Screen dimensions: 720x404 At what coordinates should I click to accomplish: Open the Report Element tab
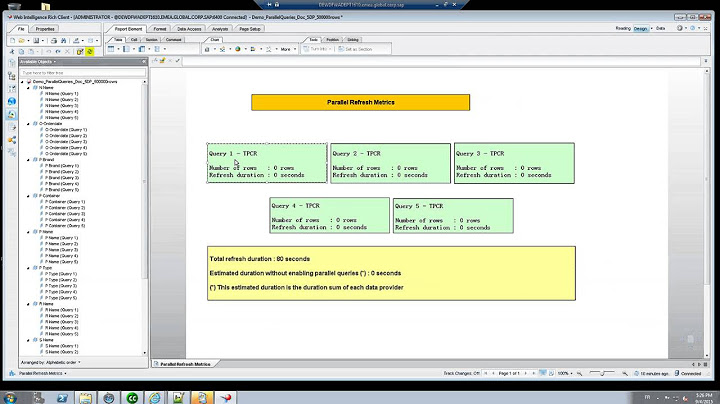128,29
